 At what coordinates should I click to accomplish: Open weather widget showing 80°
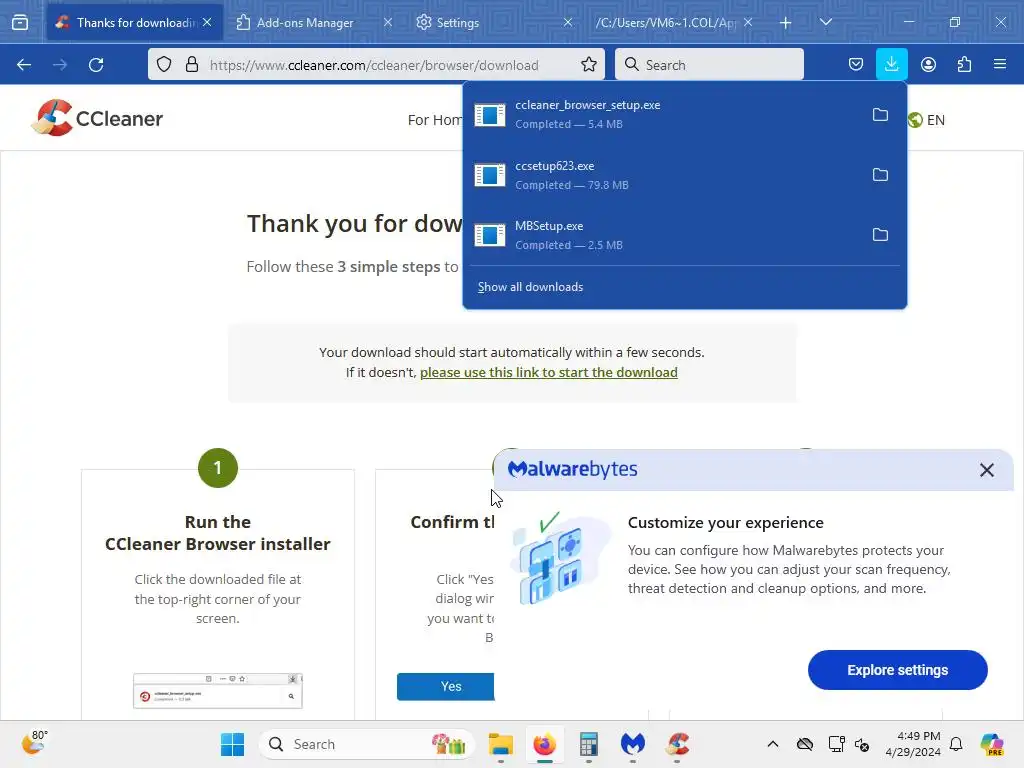pos(35,743)
